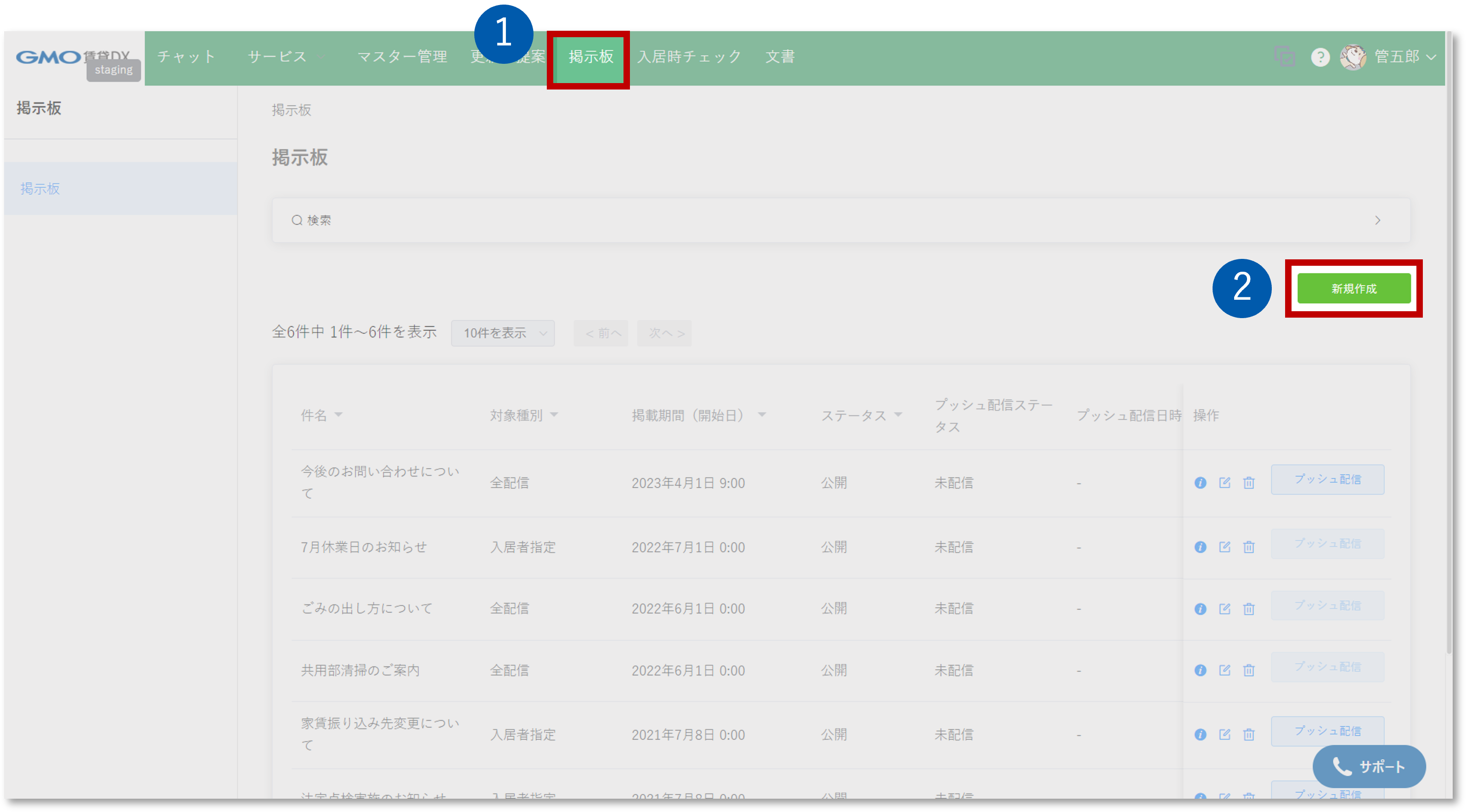Click edit icon for 家賃振り込み先変更について row

(x=1224, y=734)
